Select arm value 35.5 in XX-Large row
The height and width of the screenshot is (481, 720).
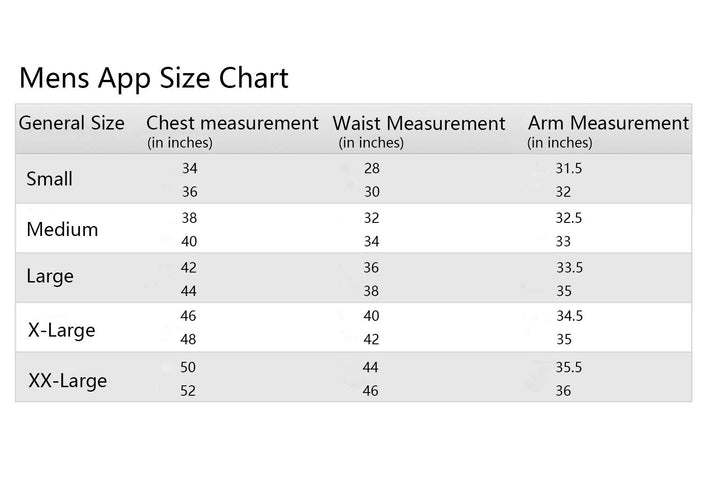(569, 367)
